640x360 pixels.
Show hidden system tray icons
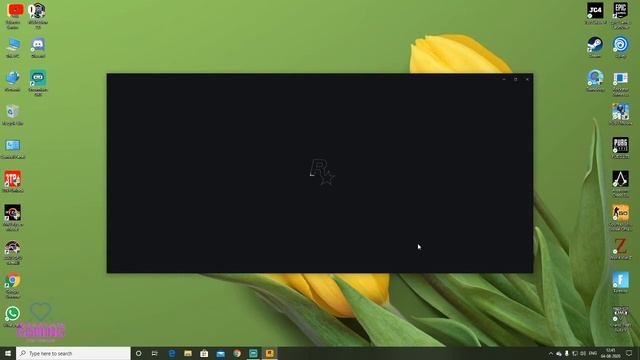pyautogui.click(x=551, y=353)
